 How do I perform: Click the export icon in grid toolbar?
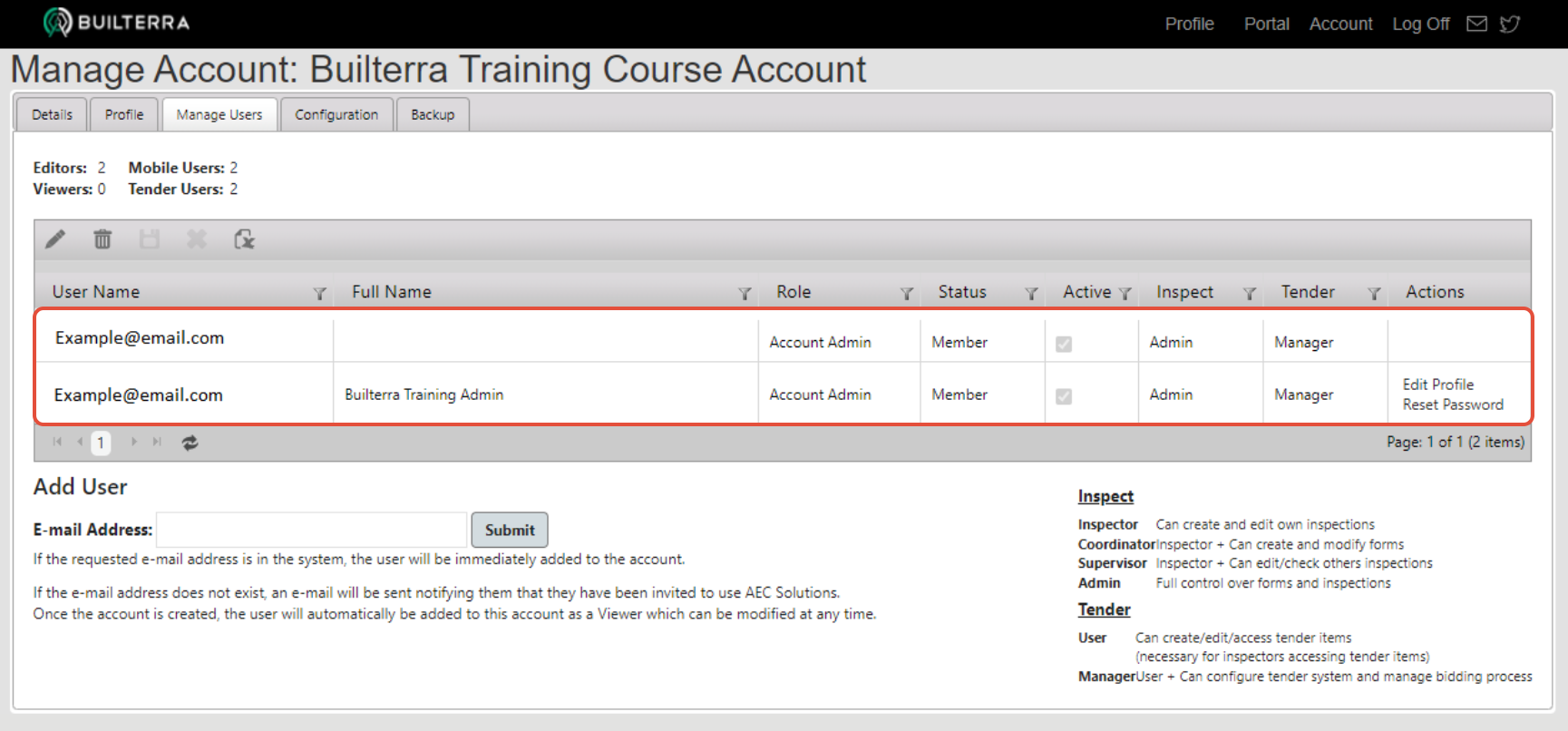click(x=244, y=239)
